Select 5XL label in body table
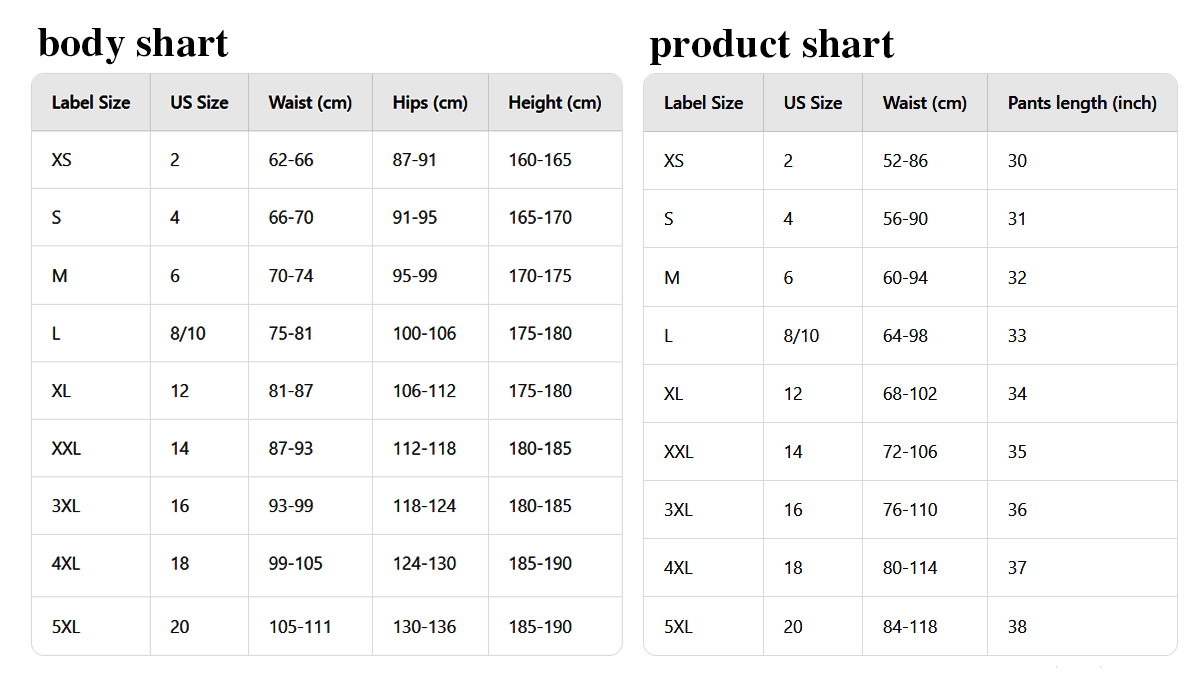 click(x=66, y=627)
